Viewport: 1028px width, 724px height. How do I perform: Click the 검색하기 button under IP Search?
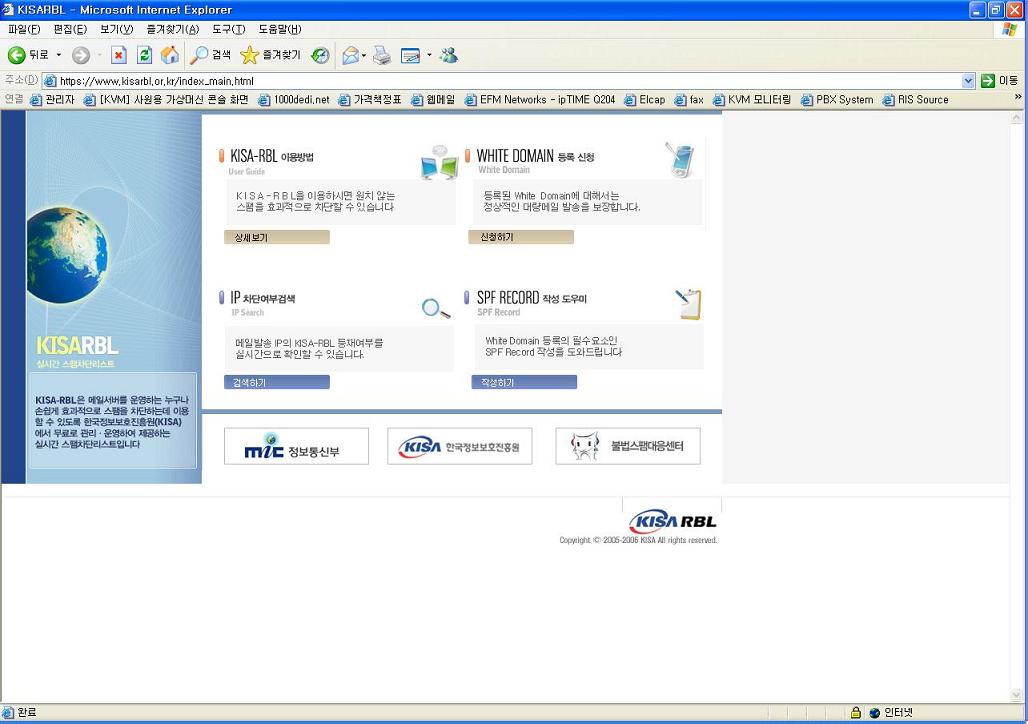point(276,383)
